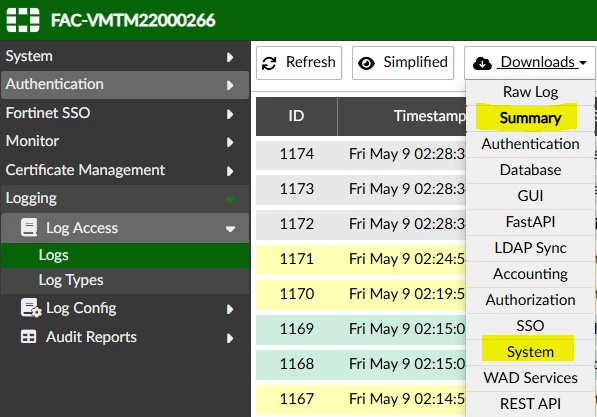This screenshot has height=417, width=597.
Task: Open the Downloads dropdown caret
Action: tap(583, 62)
